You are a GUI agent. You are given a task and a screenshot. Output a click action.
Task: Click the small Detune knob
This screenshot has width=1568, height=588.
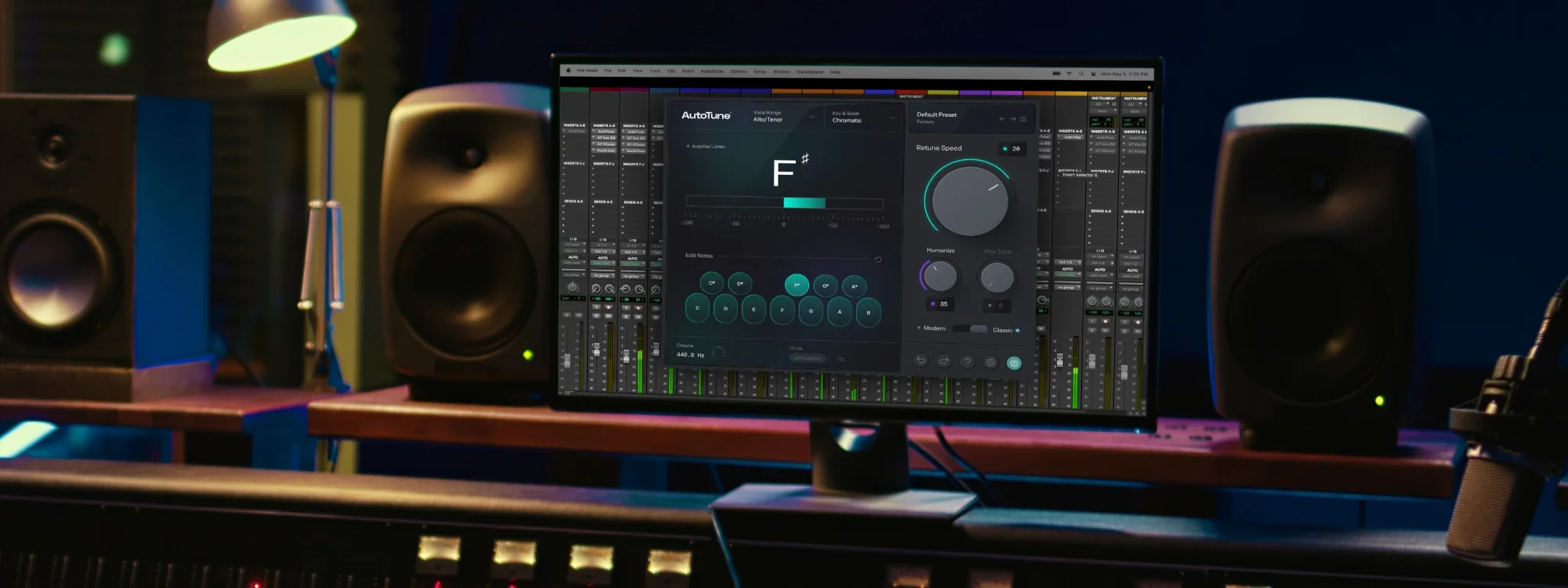point(719,353)
